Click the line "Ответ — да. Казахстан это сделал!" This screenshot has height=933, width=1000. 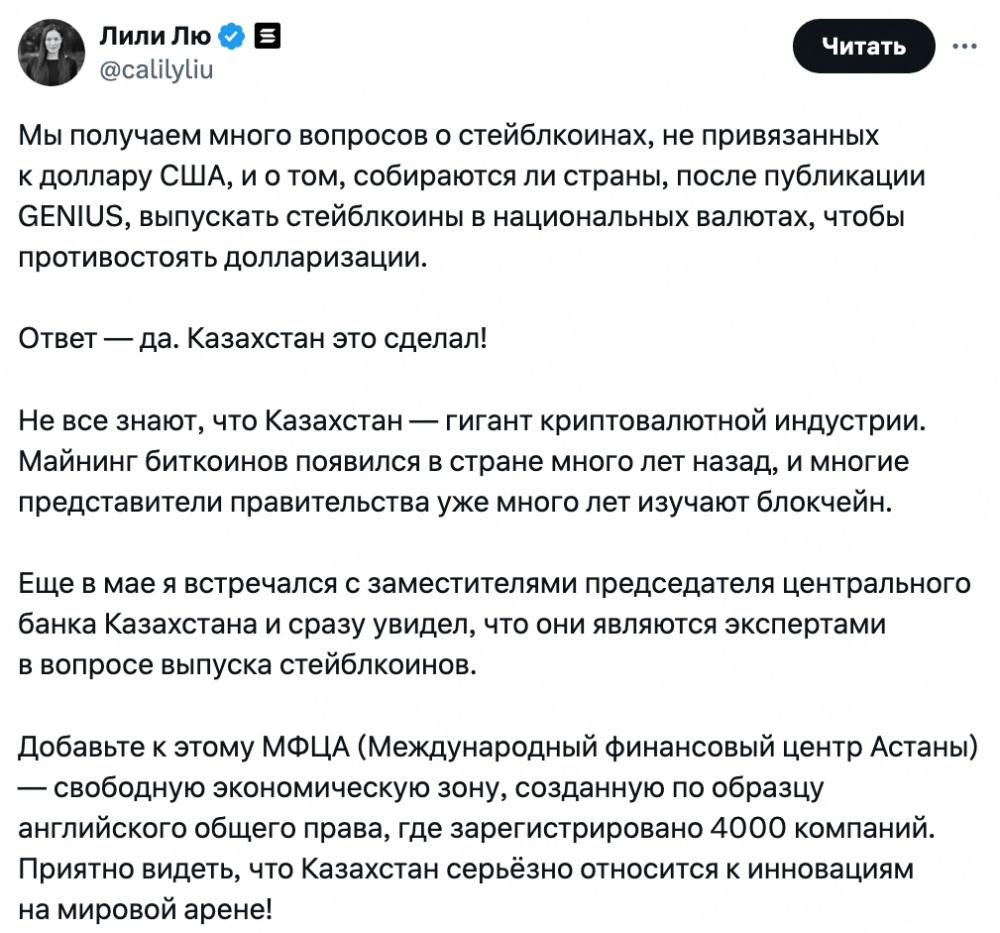(254, 337)
